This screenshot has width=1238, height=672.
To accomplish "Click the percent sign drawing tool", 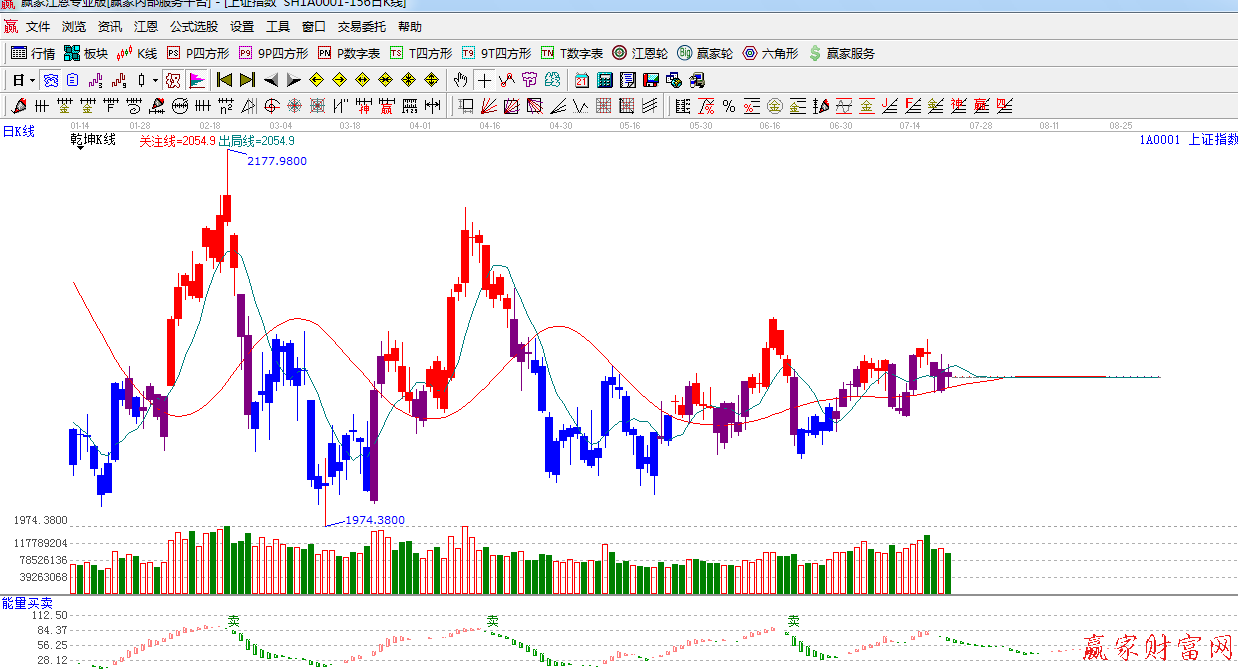I will tap(729, 106).
